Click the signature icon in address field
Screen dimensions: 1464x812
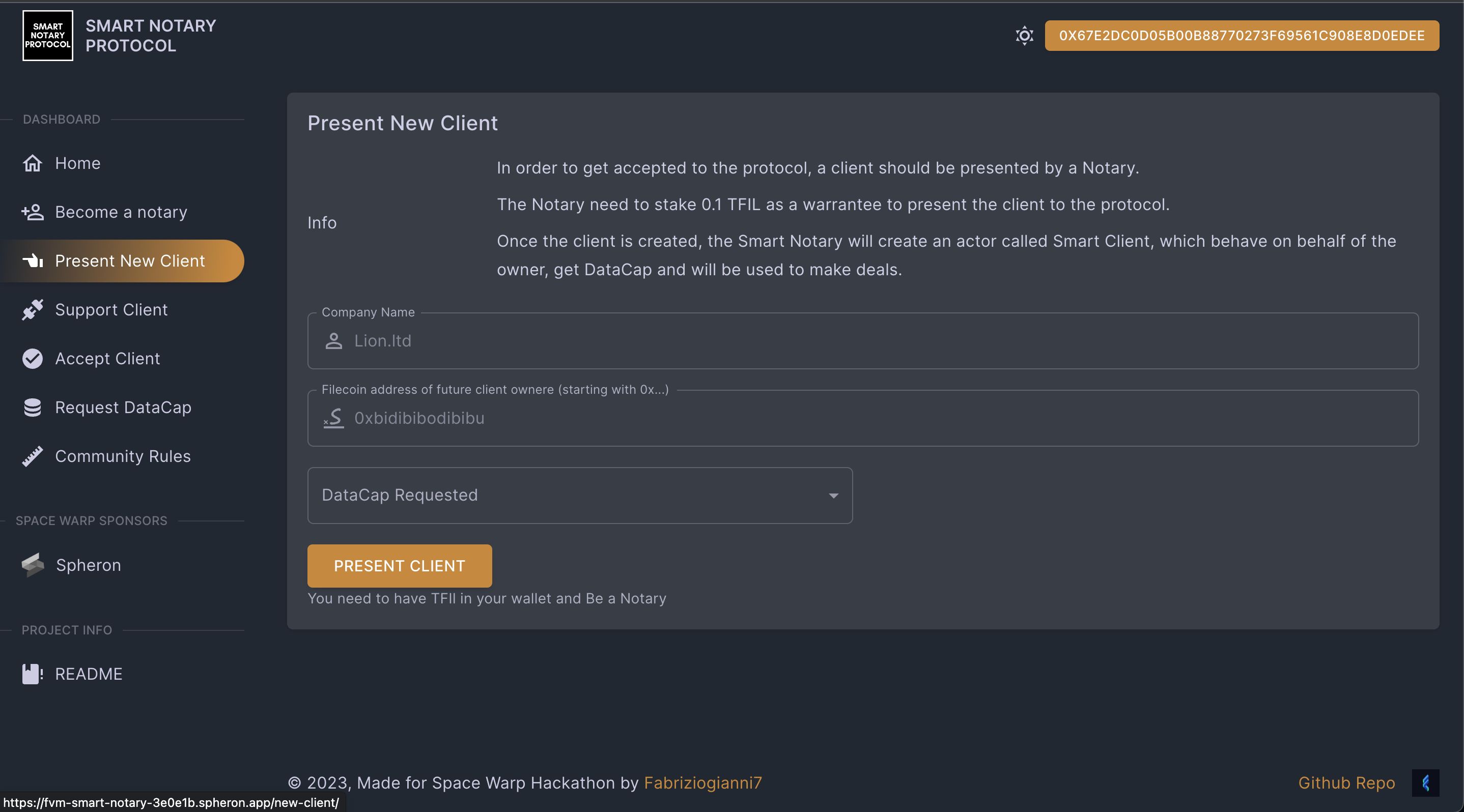pyautogui.click(x=333, y=418)
